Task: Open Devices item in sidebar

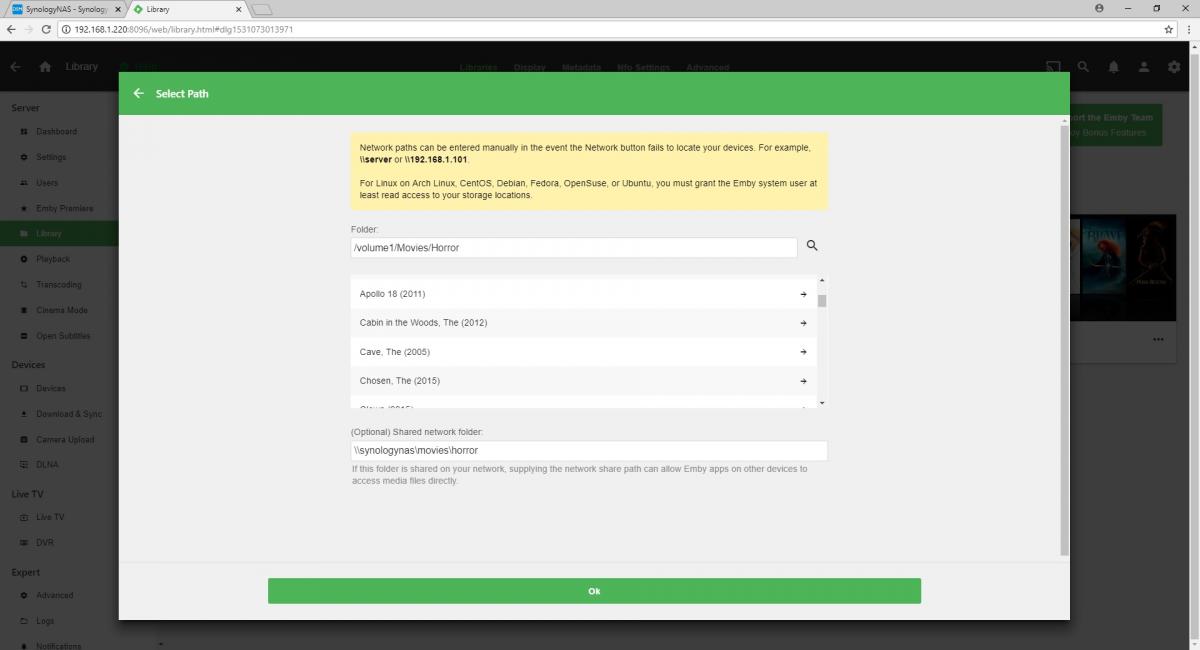Action: tap(59, 388)
